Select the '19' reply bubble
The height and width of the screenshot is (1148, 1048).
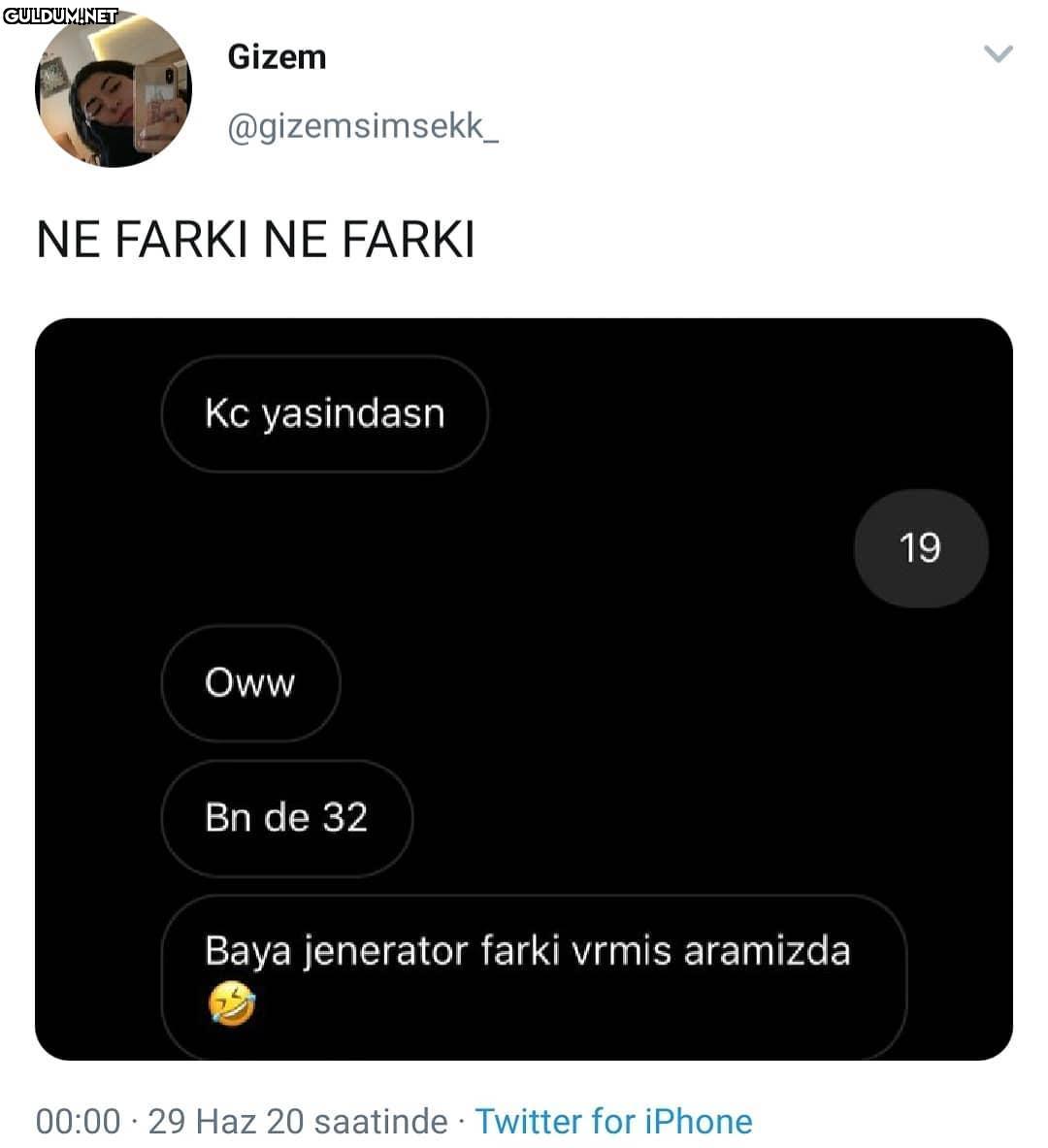[x=920, y=548]
